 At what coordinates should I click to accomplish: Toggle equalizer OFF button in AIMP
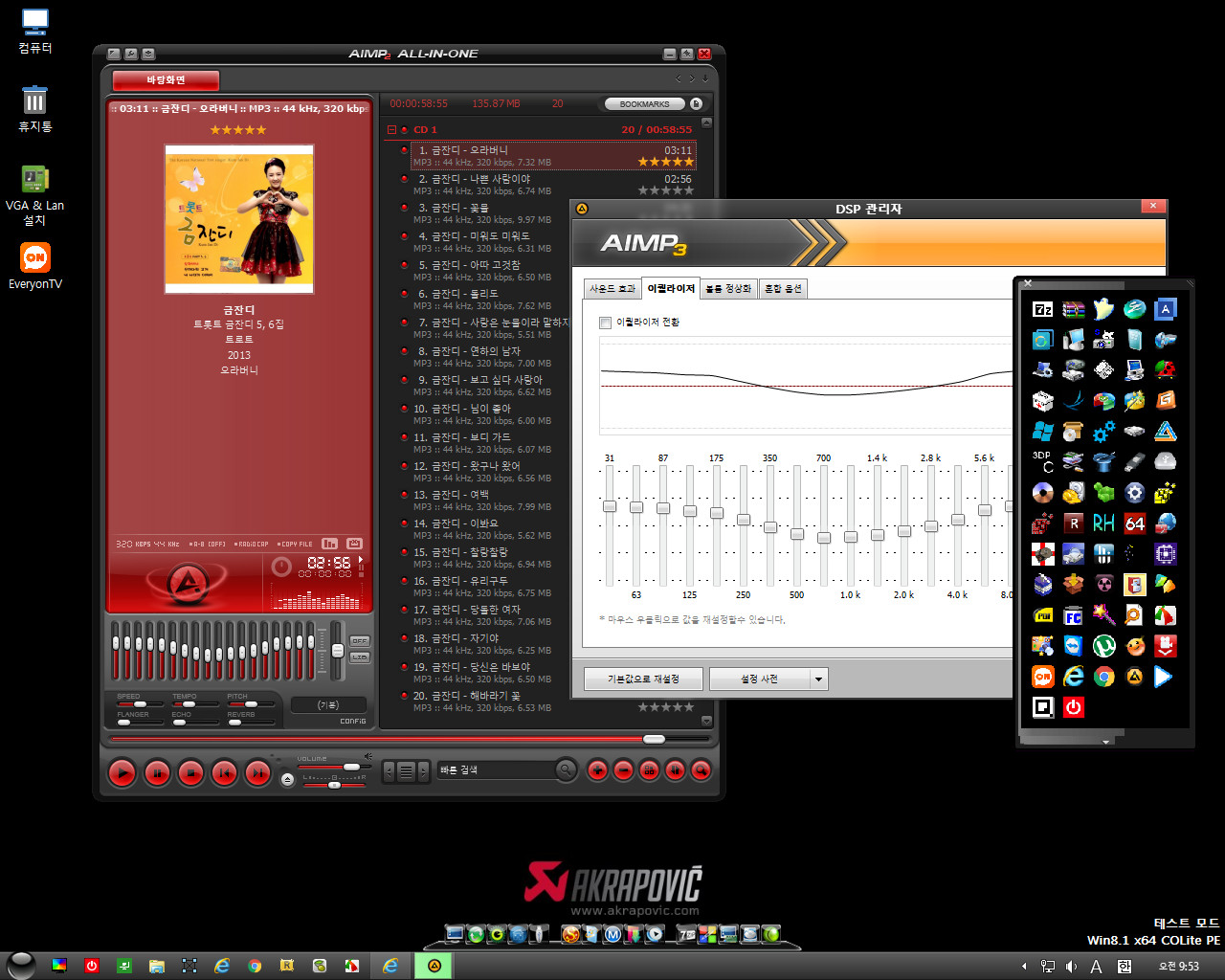click(x=360, y=641)
